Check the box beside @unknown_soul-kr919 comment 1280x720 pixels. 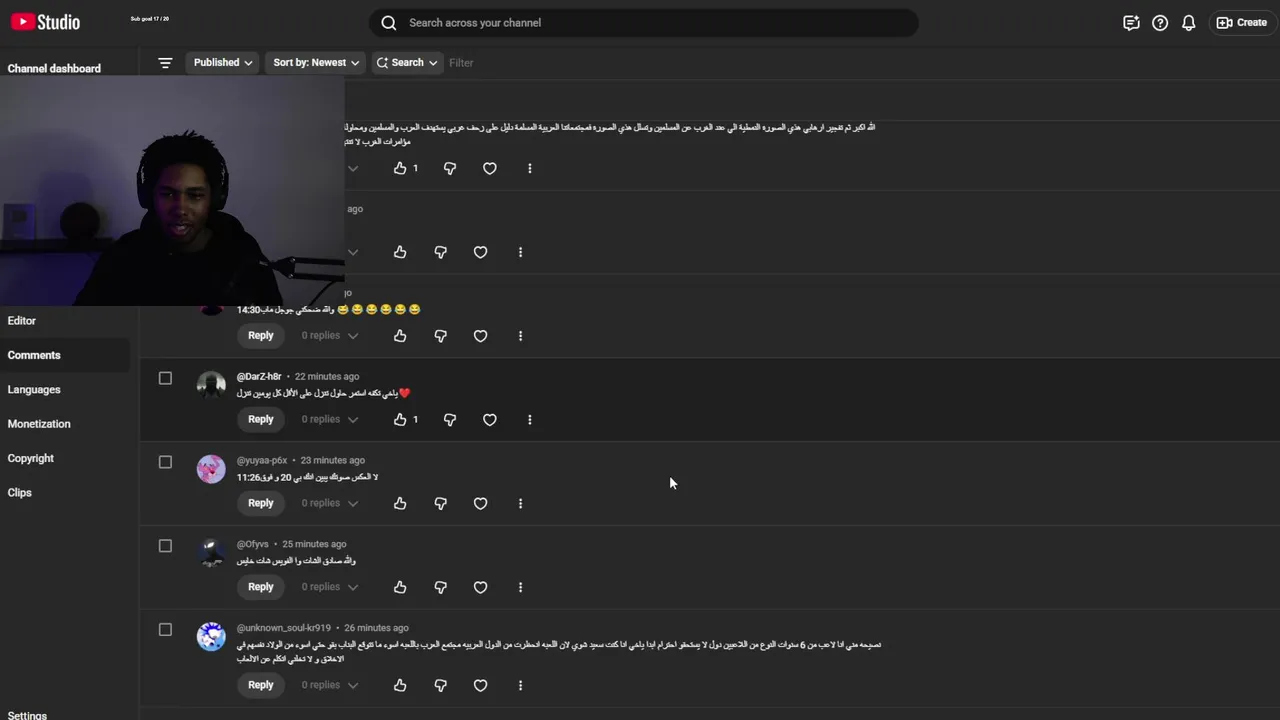tap(165, 630)
